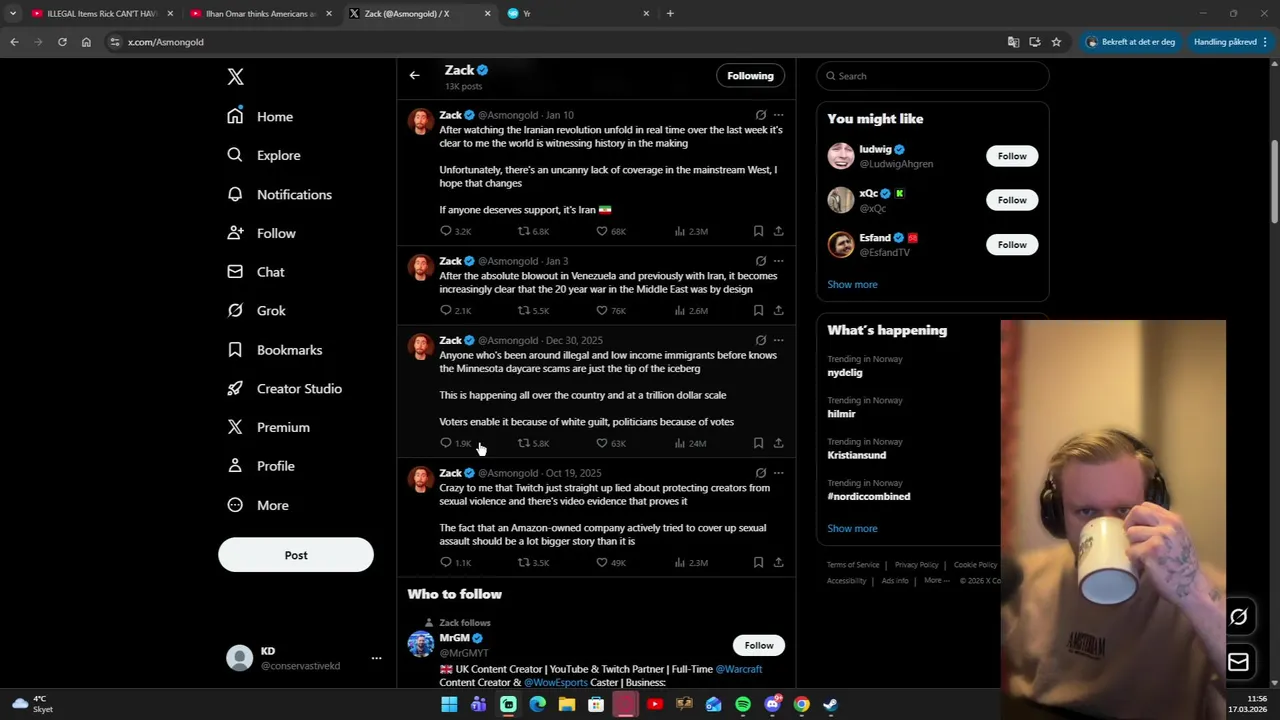Reload the page in browser toolbar

pos(62,42)
